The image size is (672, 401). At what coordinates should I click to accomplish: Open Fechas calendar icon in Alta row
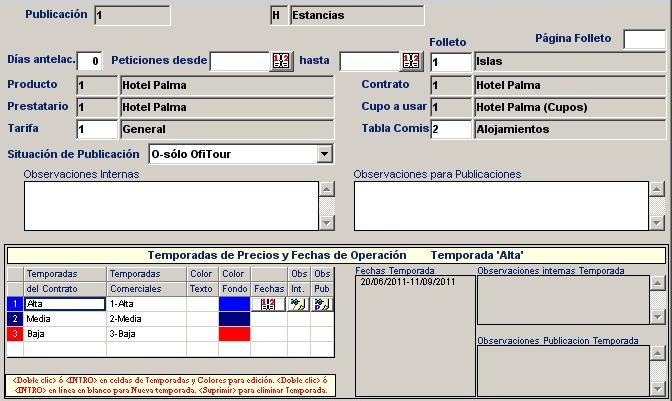click(268, 304)
